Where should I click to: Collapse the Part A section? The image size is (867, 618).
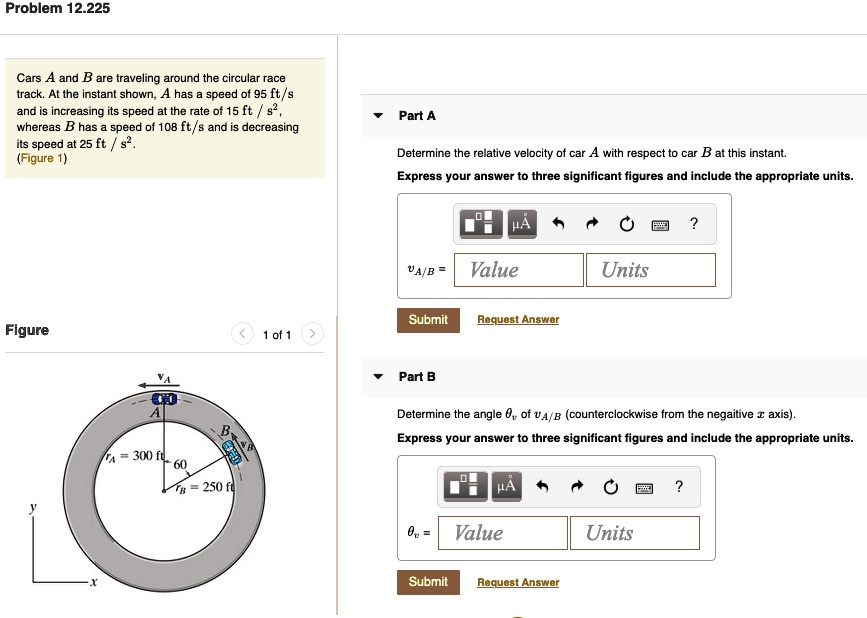click(377, 115)
